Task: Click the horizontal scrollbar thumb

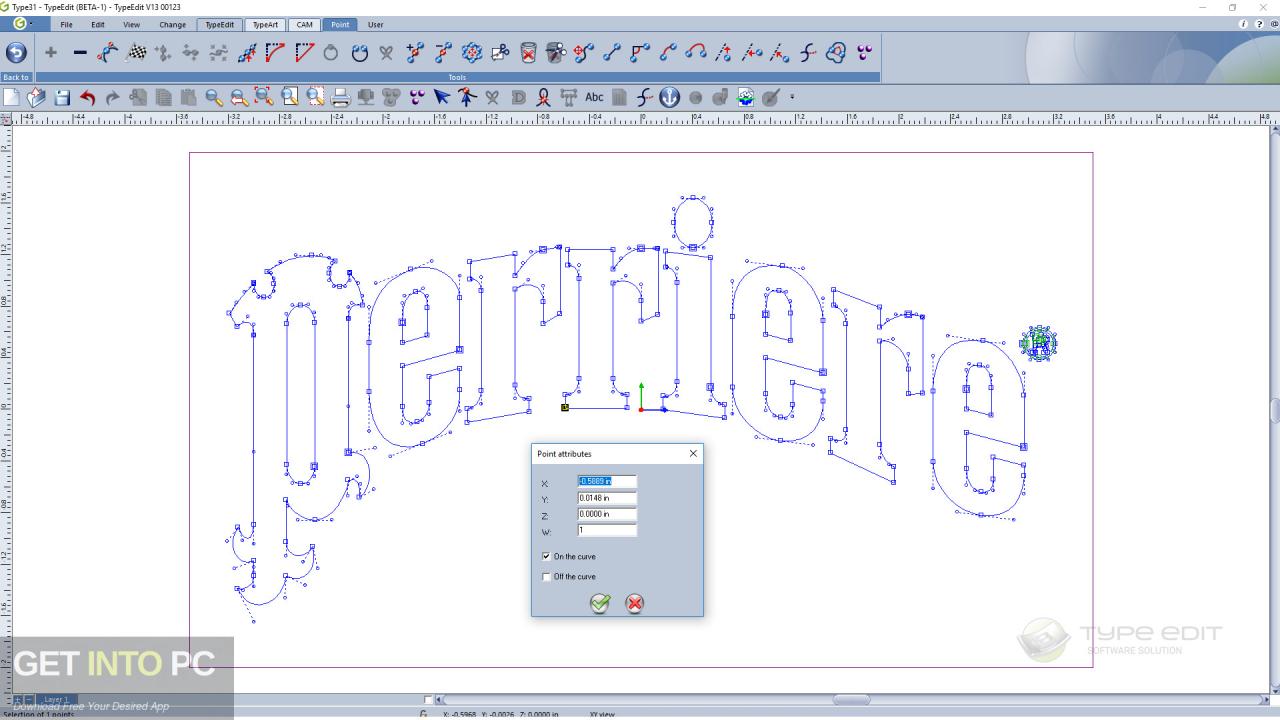Action: [x=852, y=700]
